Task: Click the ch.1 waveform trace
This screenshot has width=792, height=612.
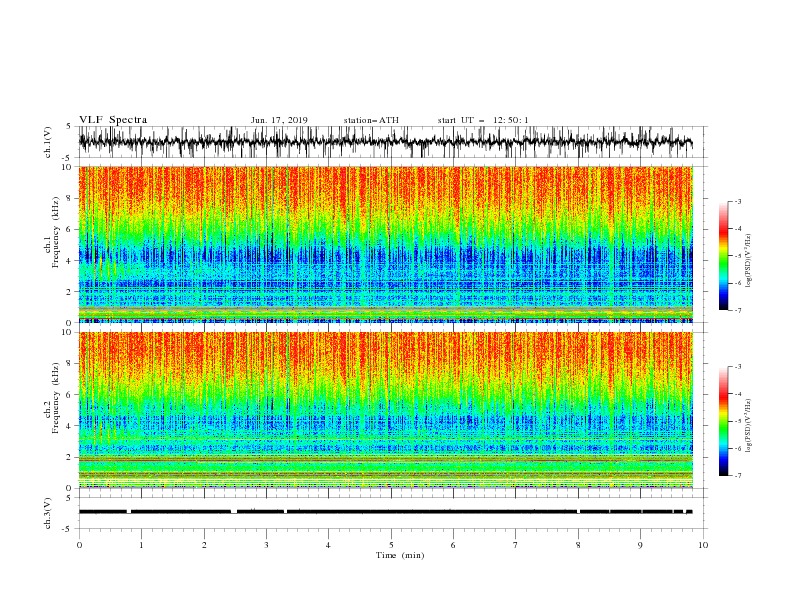Action: 385,142
